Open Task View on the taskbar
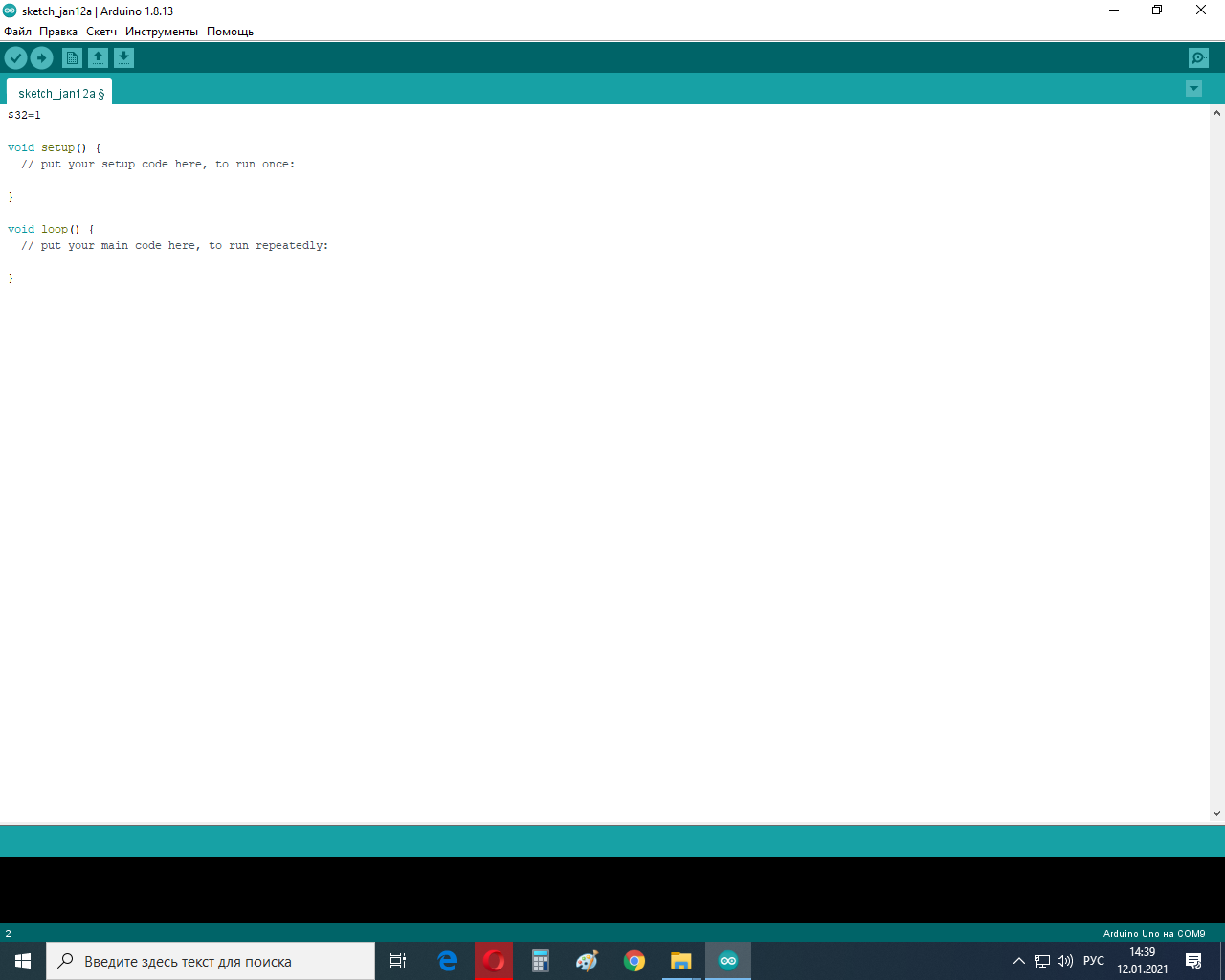This screenshot has width=1225, height=980. (x=398, y=961)
